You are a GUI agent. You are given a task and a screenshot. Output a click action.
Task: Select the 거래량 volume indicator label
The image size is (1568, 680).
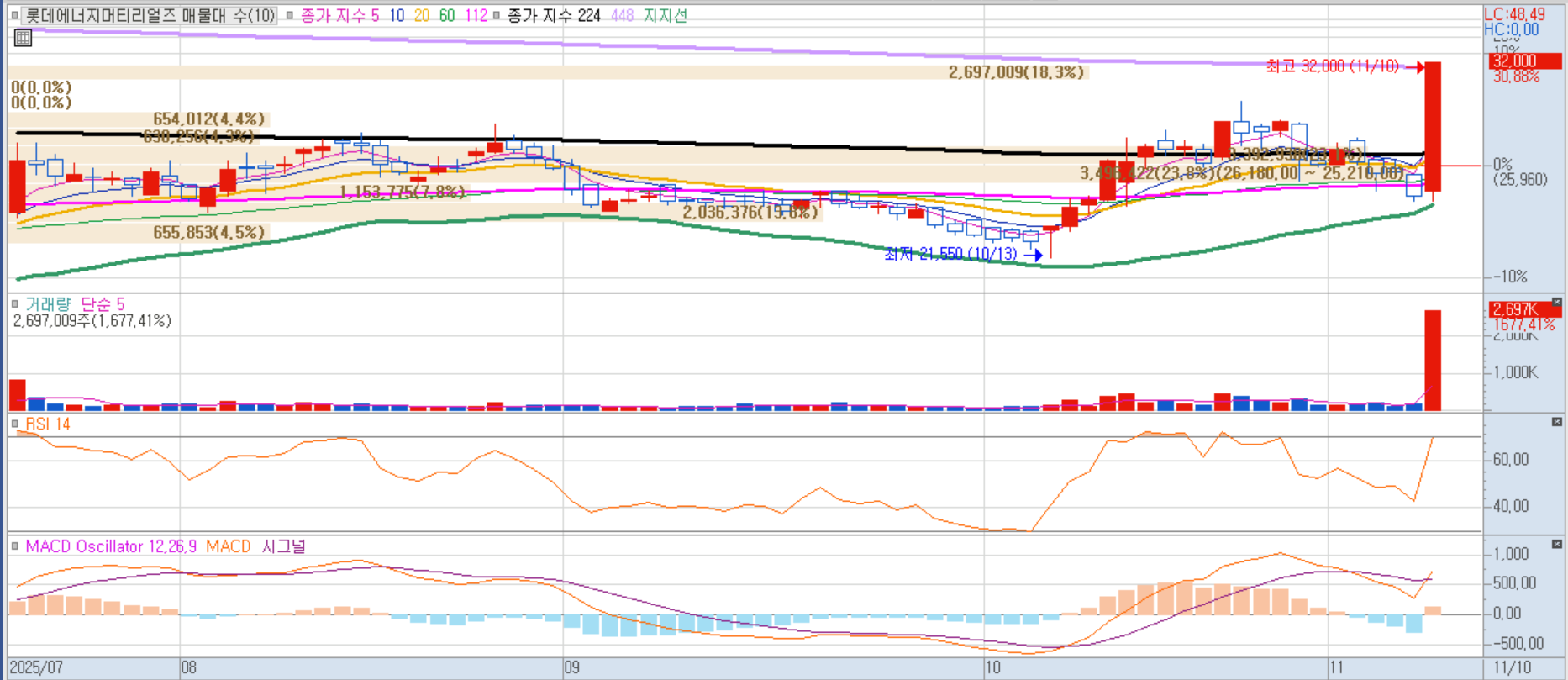48,303
